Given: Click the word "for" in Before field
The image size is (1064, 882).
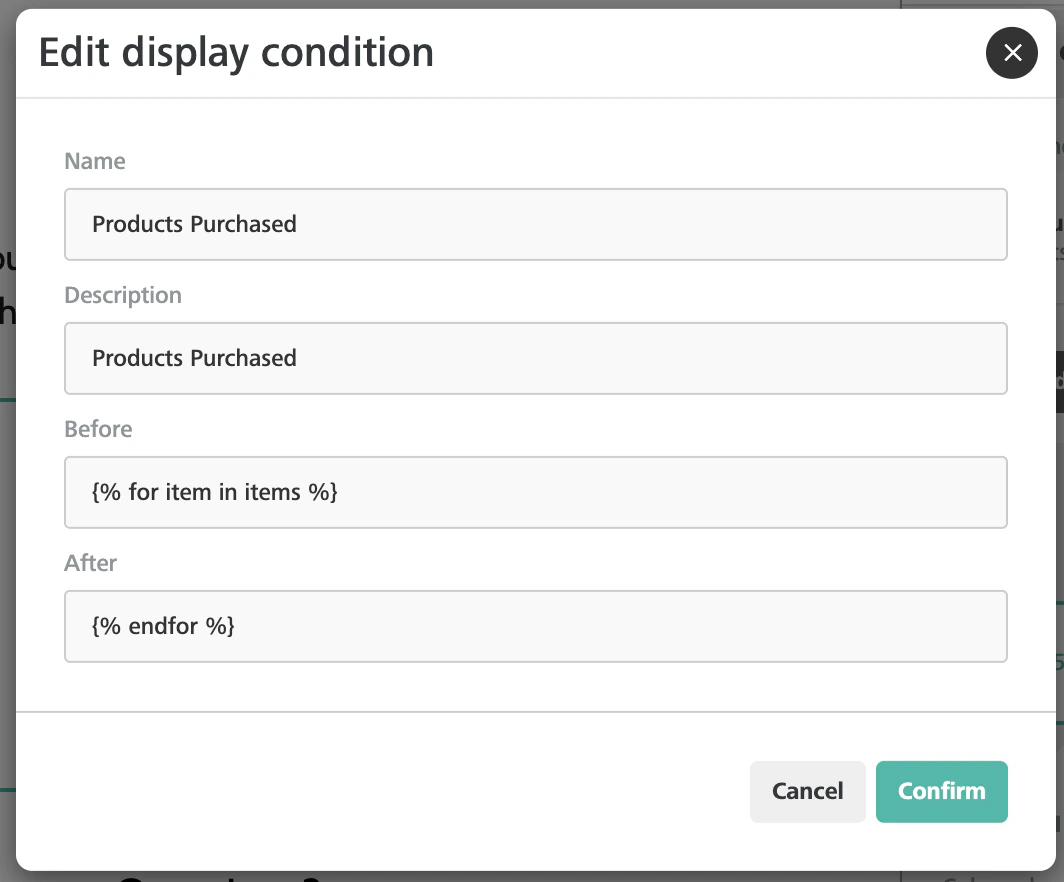Looking at the screenshot, I should click(x=143, y=492).
